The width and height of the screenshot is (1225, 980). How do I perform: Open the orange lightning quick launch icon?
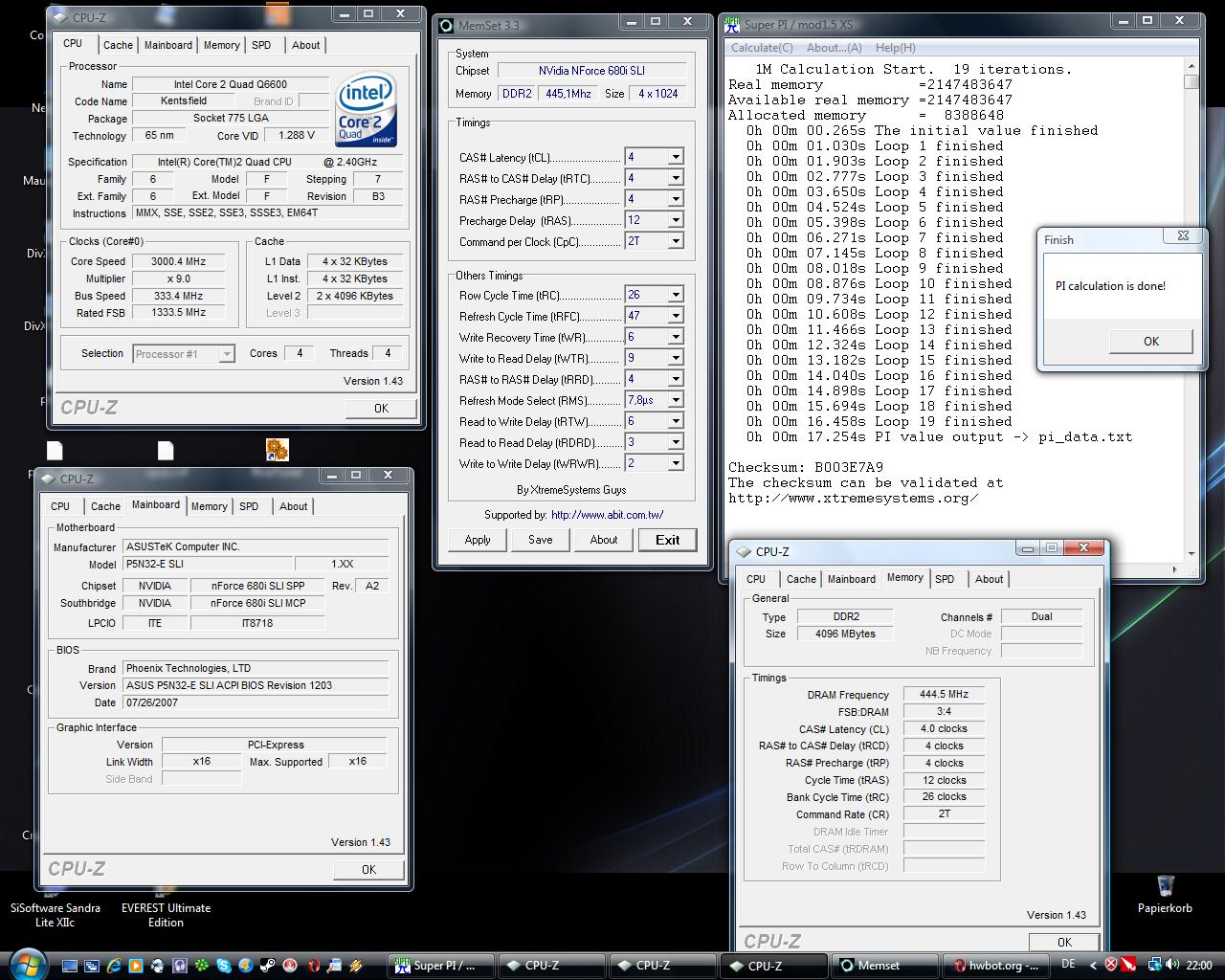[x=355, y=966]
